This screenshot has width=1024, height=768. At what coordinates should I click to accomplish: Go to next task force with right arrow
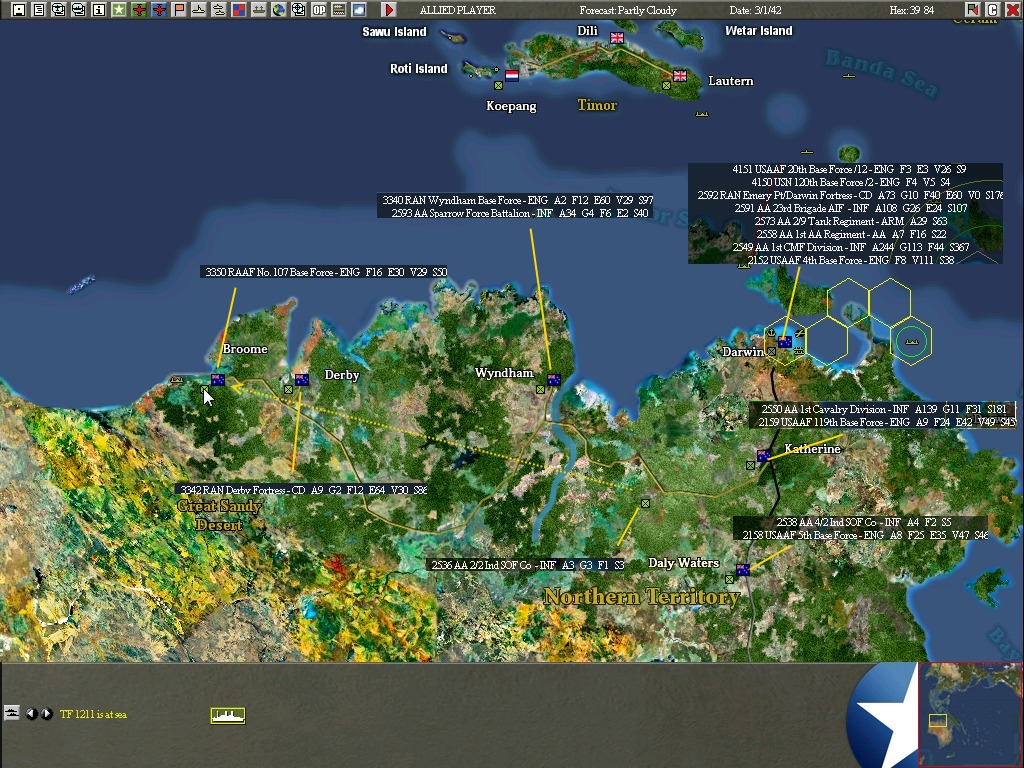47,714
